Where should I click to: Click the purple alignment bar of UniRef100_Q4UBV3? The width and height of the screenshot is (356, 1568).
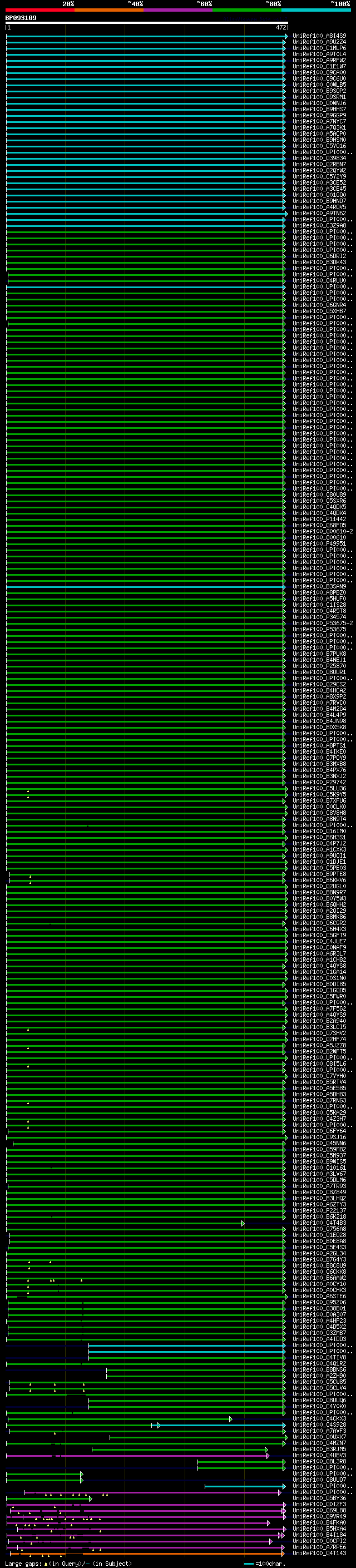click(137, 1456)
